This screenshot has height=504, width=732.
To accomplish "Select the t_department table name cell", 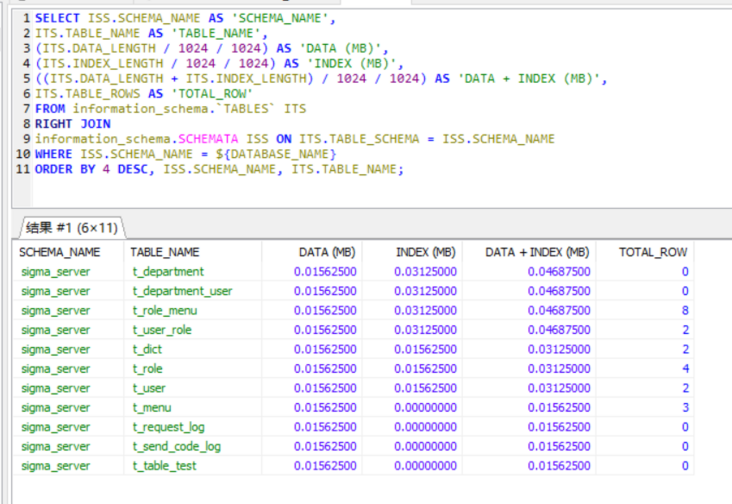I will pos(168,272).
